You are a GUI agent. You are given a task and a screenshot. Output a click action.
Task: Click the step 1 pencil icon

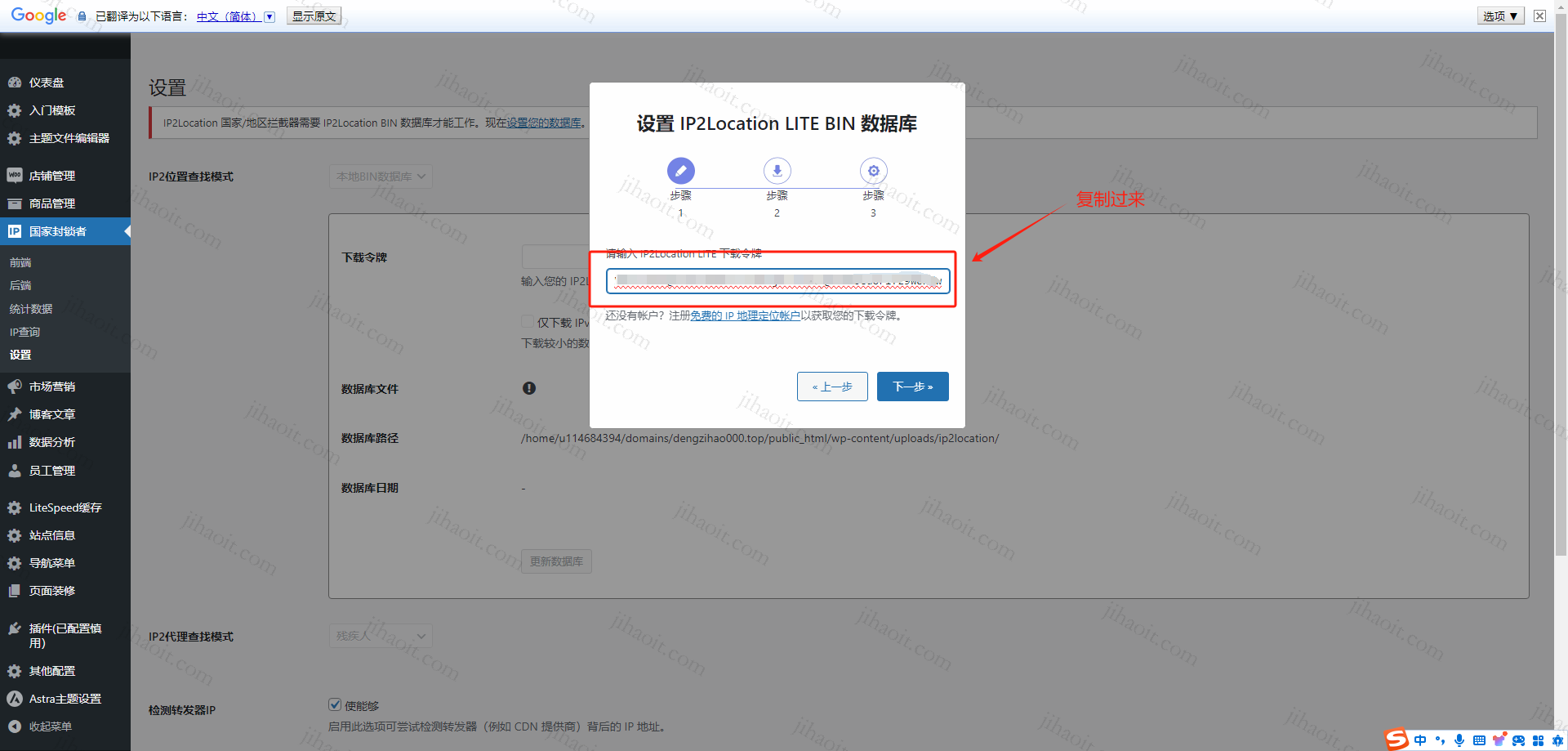tap(680, 171)
